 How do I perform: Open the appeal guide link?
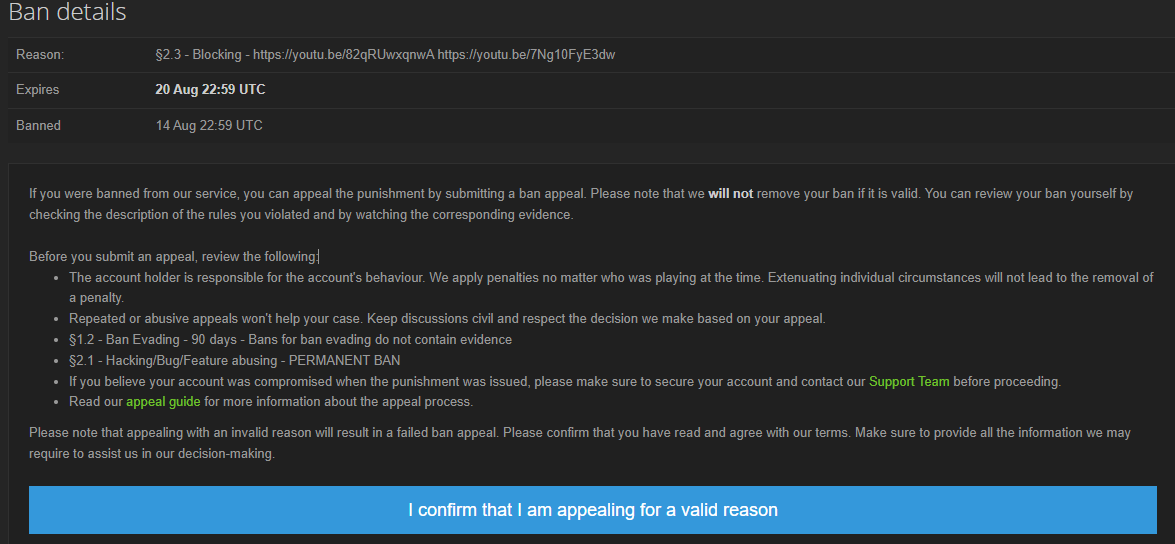(x=163, y=402)
